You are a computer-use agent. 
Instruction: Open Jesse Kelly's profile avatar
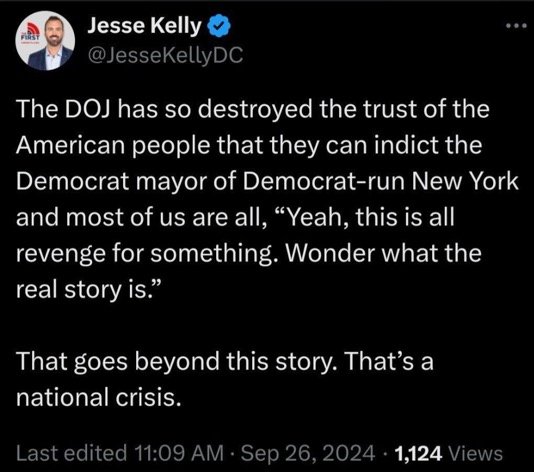[45, 41]
